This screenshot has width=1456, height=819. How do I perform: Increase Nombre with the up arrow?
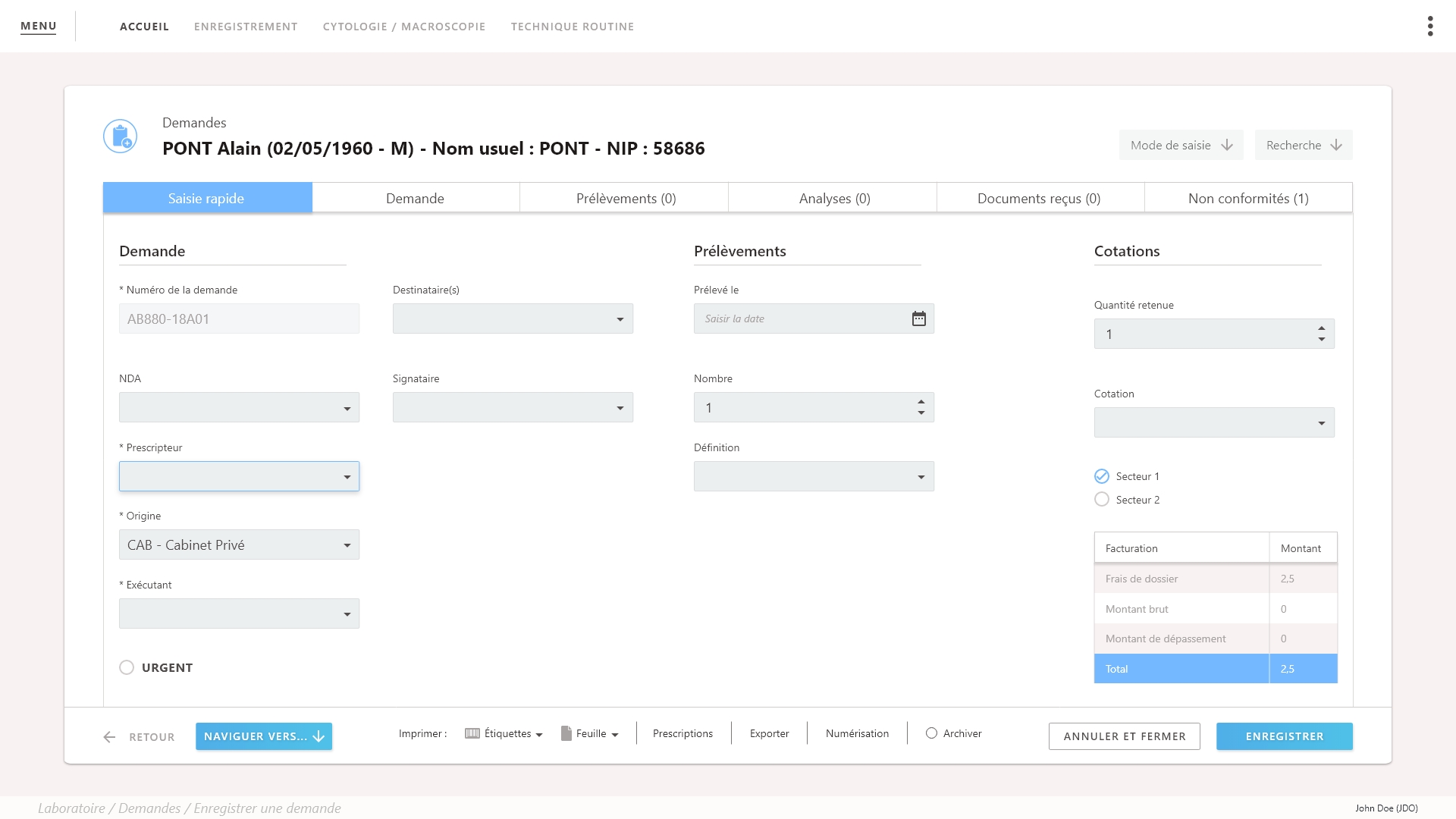pos(921,402)
